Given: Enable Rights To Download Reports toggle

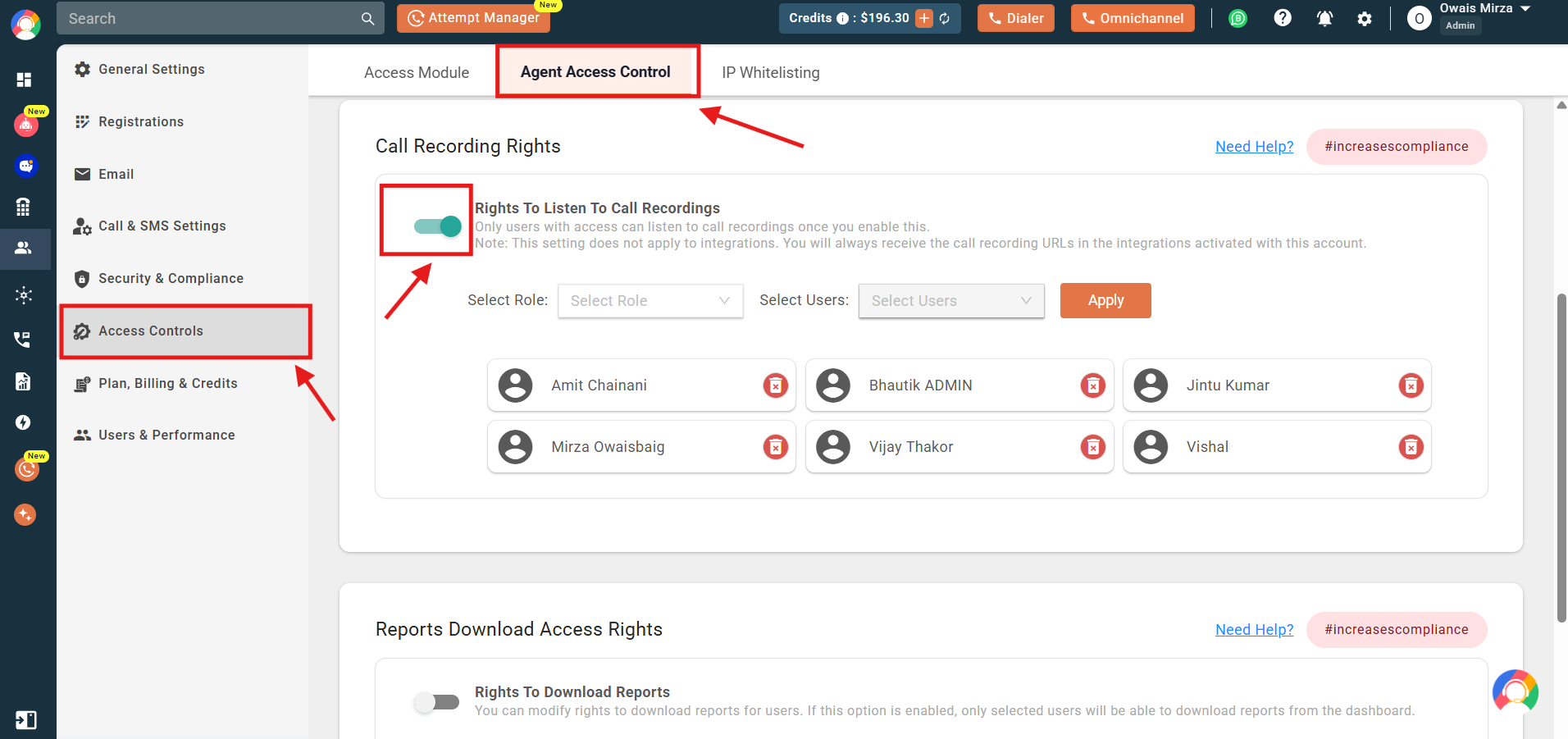Looking at the screenshot, I should 436,702.
